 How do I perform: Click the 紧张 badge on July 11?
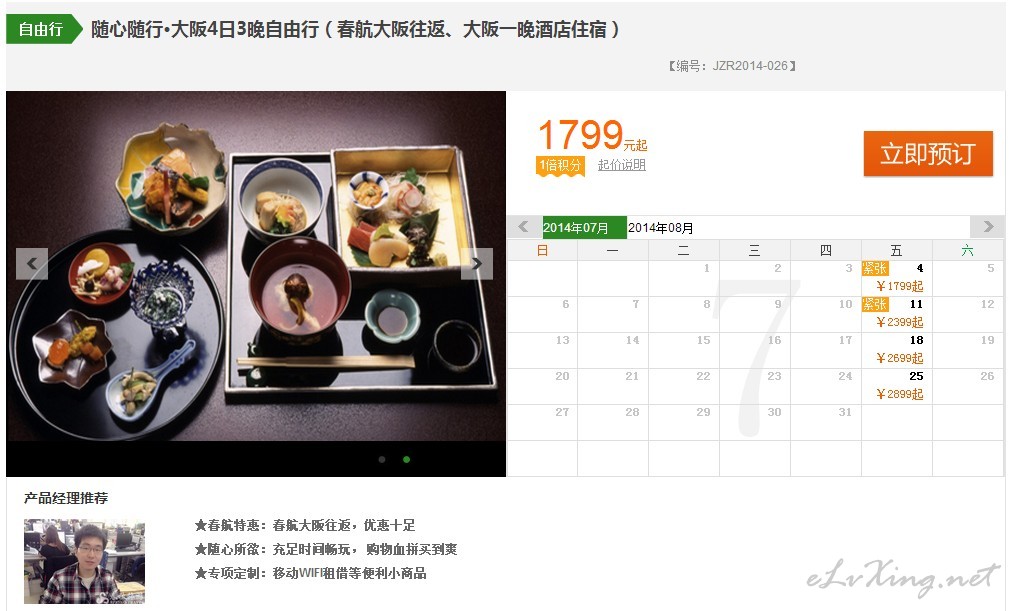pyautogui.click(x=876, y=304)
